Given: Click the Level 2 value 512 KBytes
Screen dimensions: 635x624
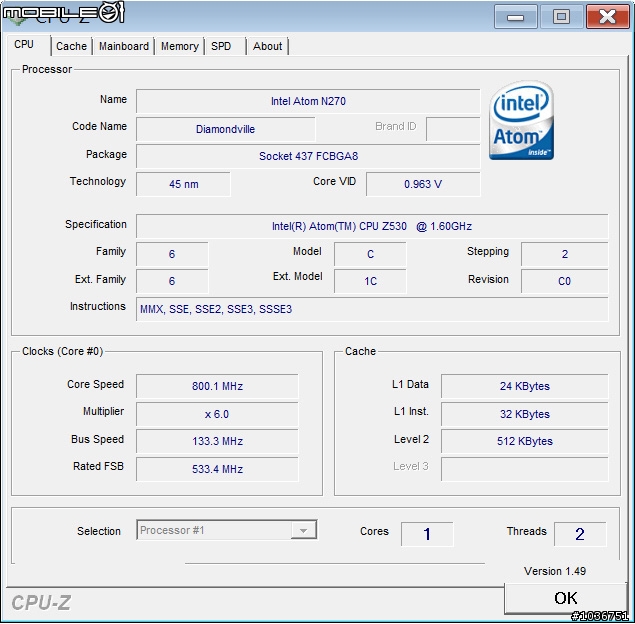Looking at the screenshot, I should [x=524, y=441].
